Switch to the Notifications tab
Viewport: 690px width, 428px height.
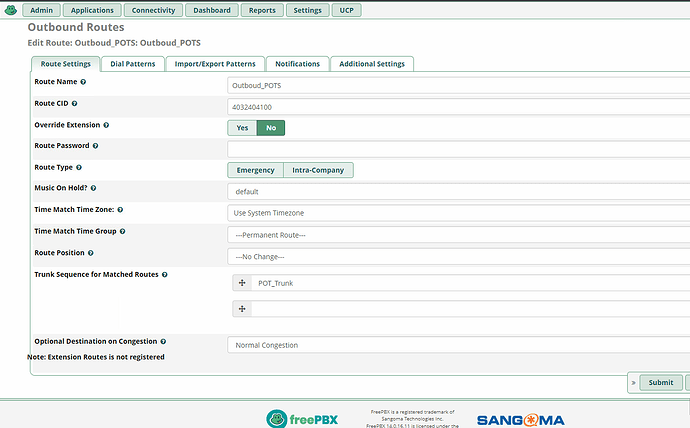(297, 64)
